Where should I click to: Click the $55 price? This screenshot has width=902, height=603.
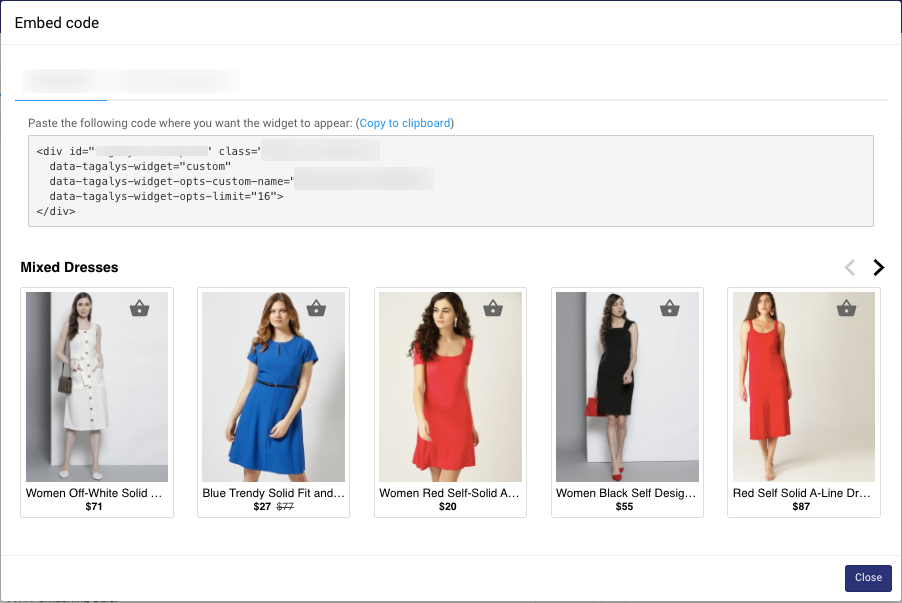tap(624, 507)
